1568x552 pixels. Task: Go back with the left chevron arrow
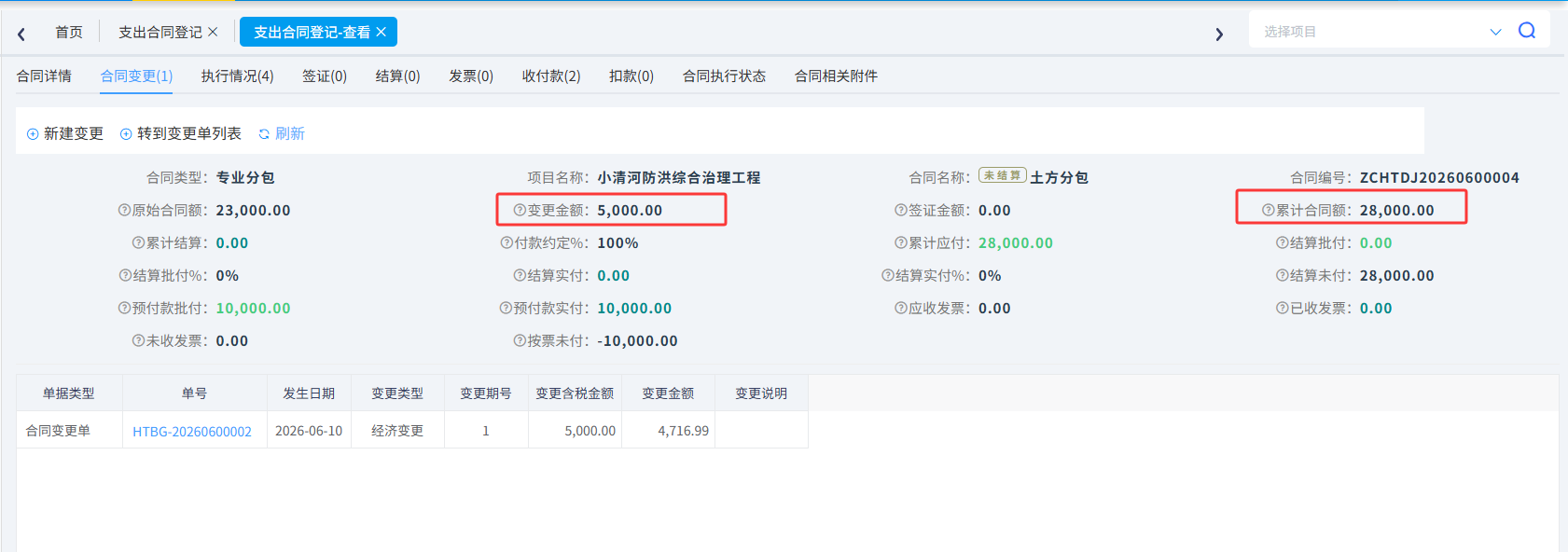21,34
